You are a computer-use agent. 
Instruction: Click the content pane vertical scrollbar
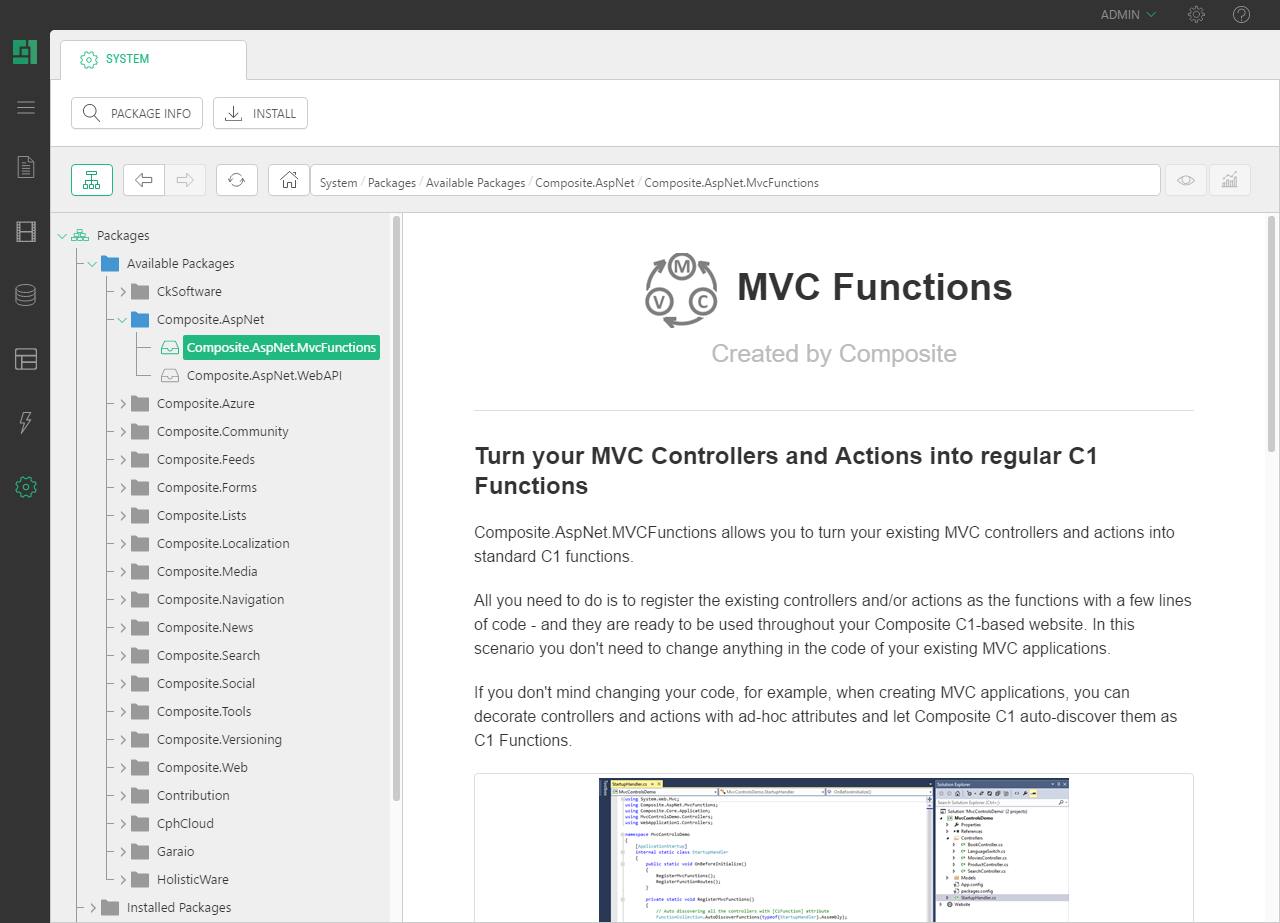1271,333
